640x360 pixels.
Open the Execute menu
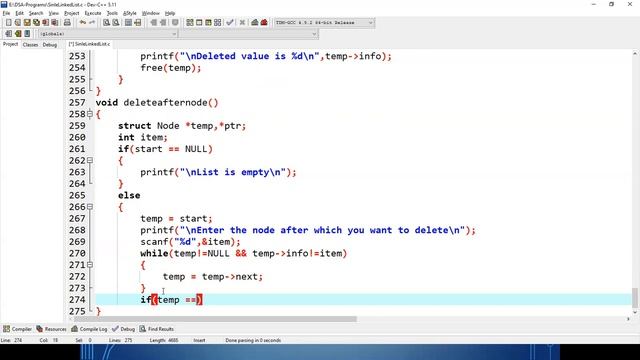pyautogui.click(x=93, y=13)
